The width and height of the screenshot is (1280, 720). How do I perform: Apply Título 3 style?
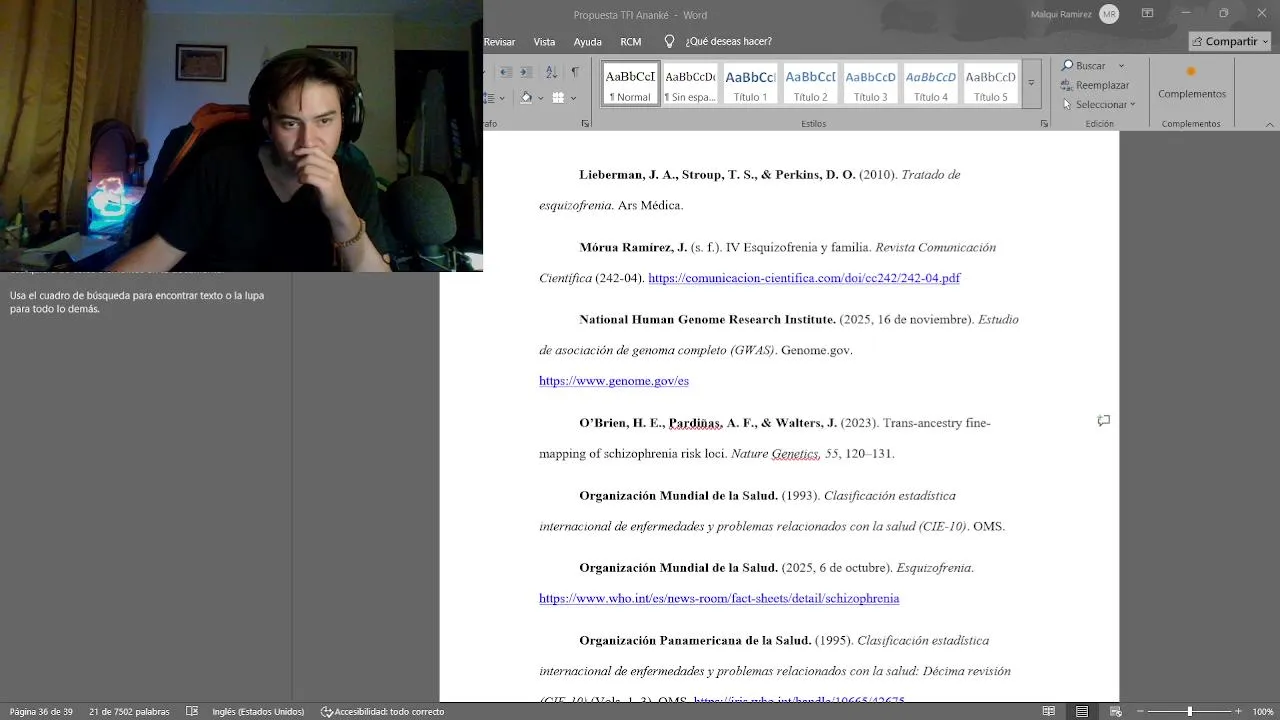pyautogui.click(x=870, y=83)
